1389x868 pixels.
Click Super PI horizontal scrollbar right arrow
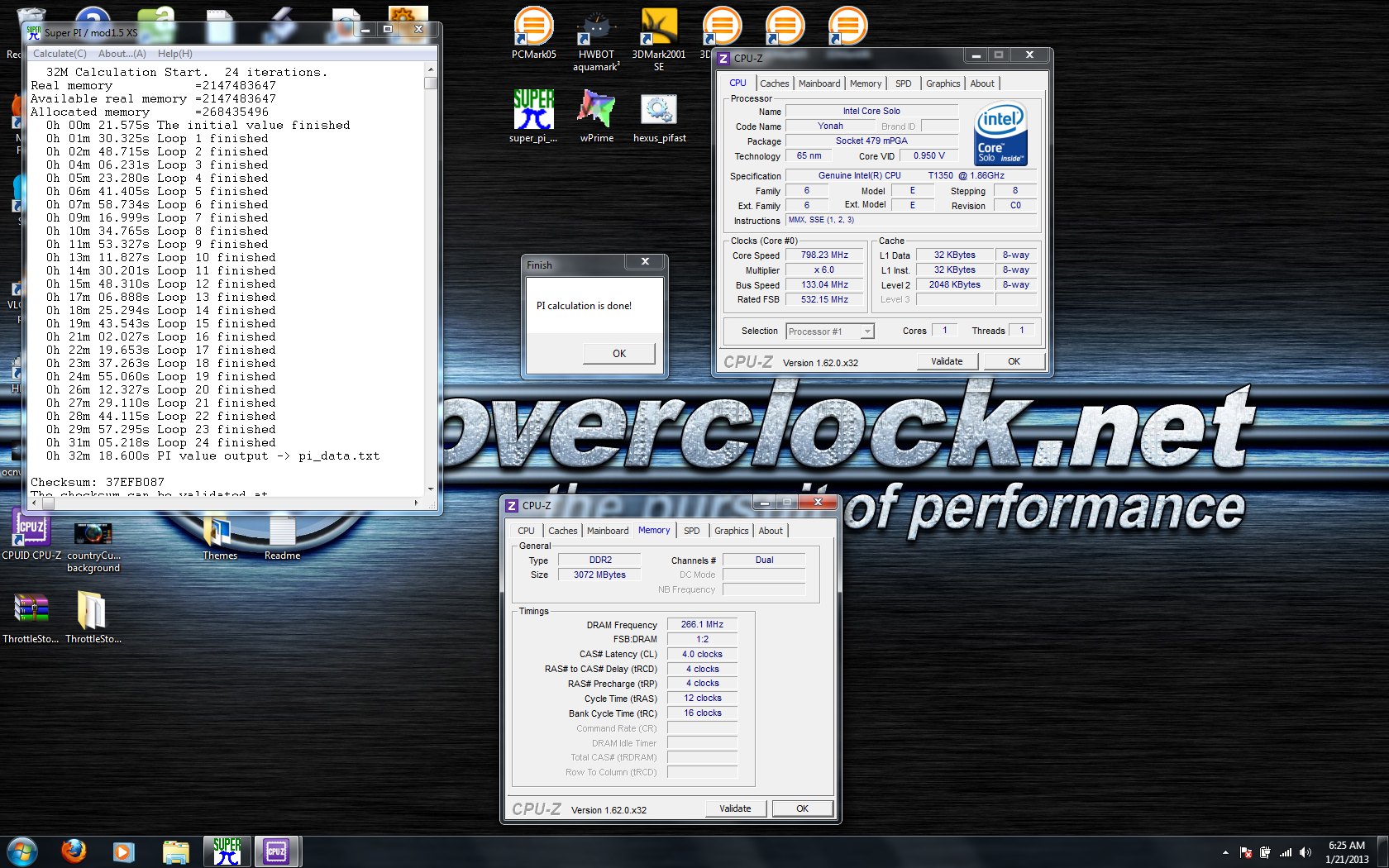(416, 503)
